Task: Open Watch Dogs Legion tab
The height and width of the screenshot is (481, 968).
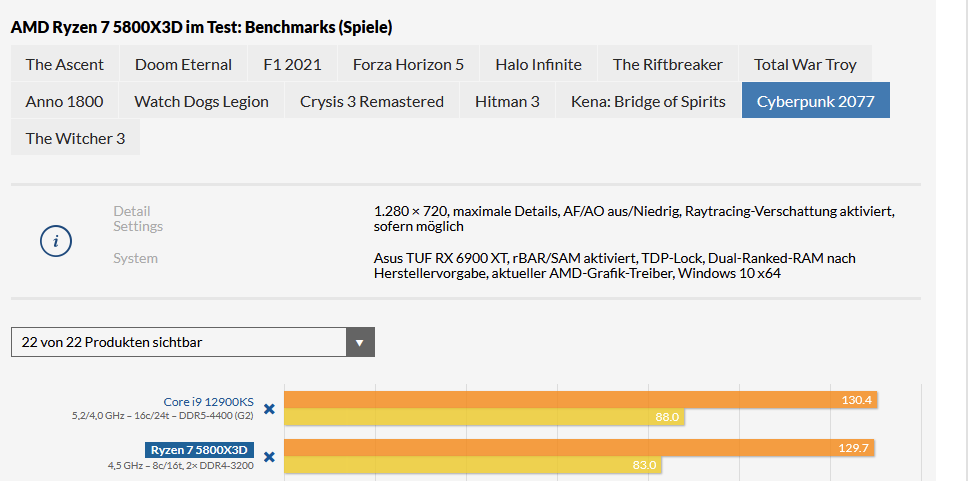Action: click(x=201, y=101)
